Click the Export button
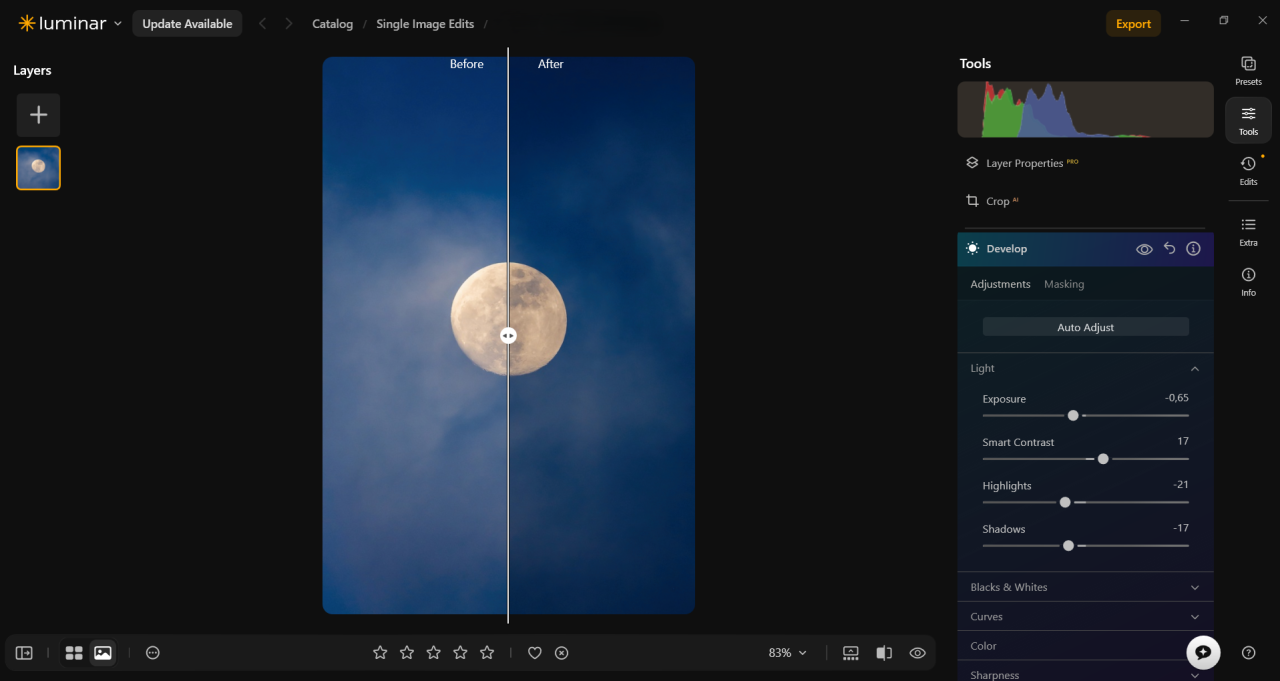The image size is (1280, 681). (1133, 24)
